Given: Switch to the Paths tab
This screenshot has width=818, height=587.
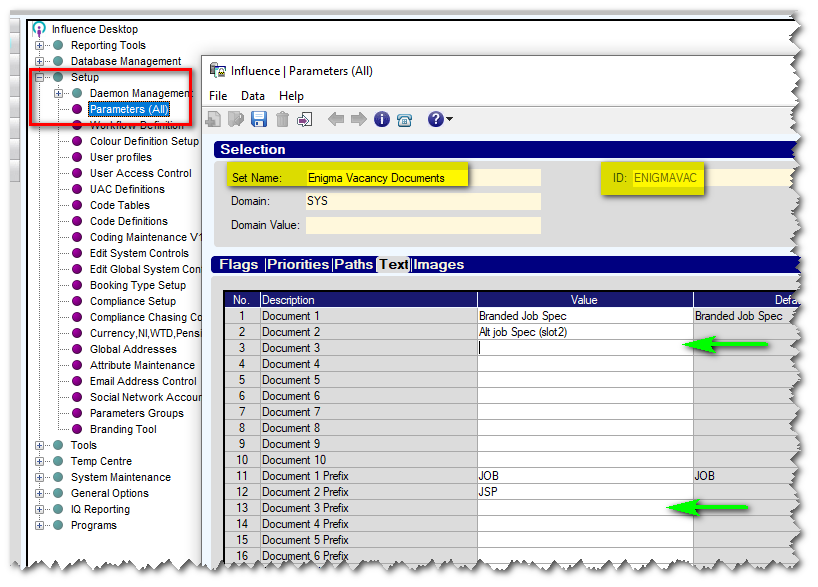Looking at the screenshot, I should pos(354,265).
